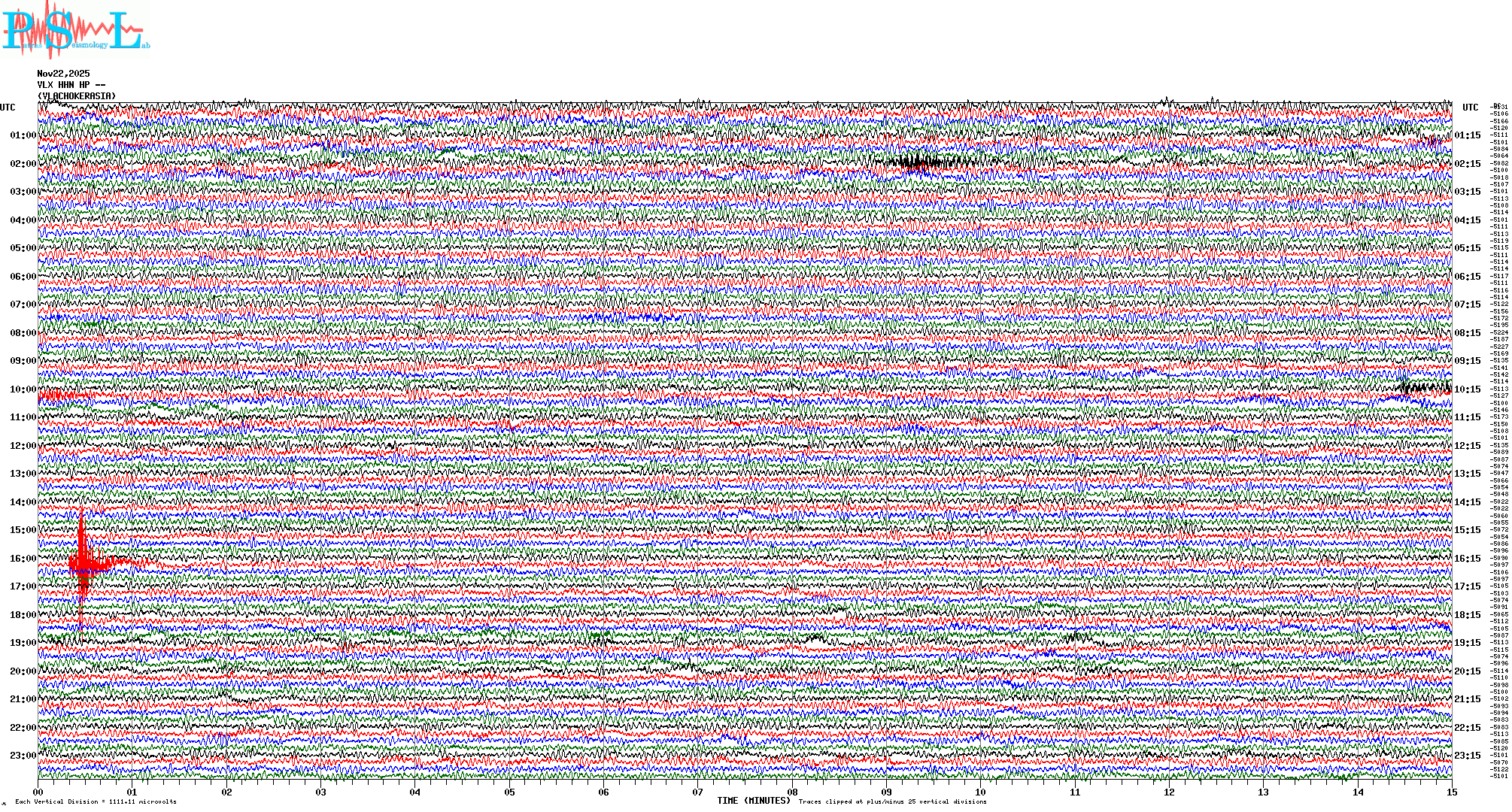Click the TIME (MINUTES) axis title

tap(754, 801)
